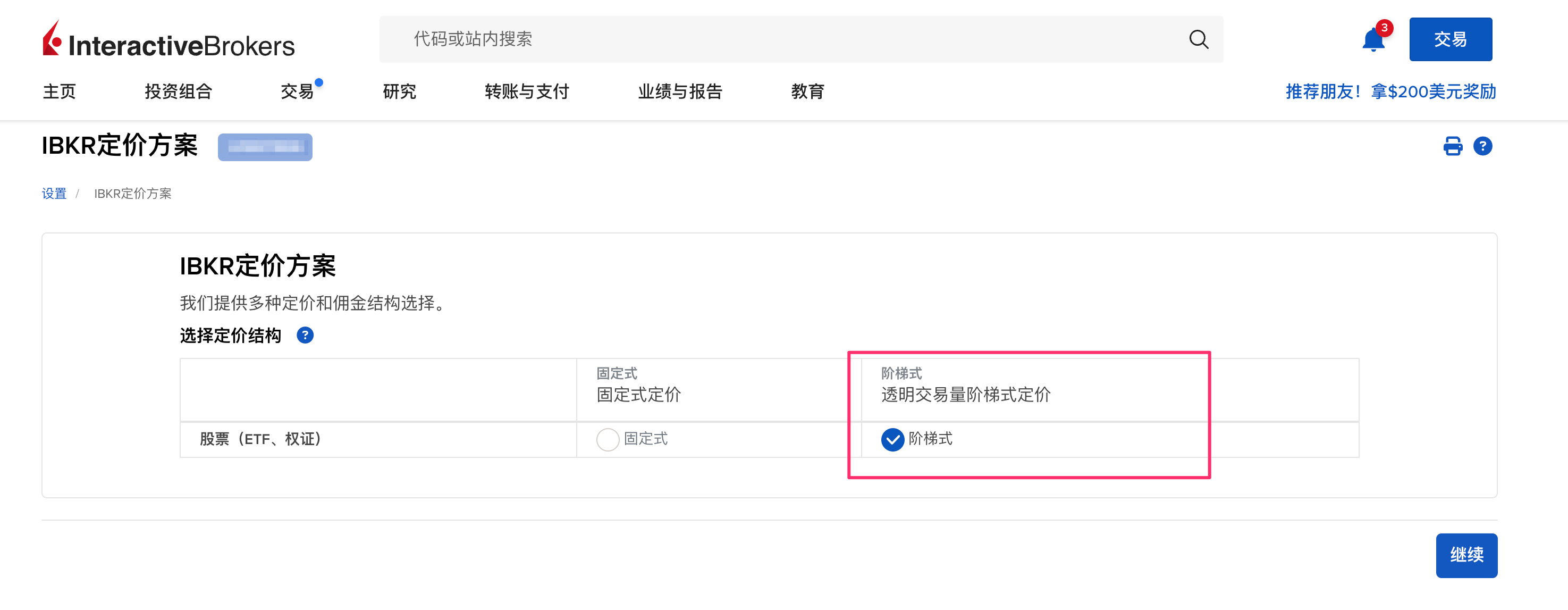
Task: Click the 代码或站内搜索 search field
Action: (x=779, y=39)
